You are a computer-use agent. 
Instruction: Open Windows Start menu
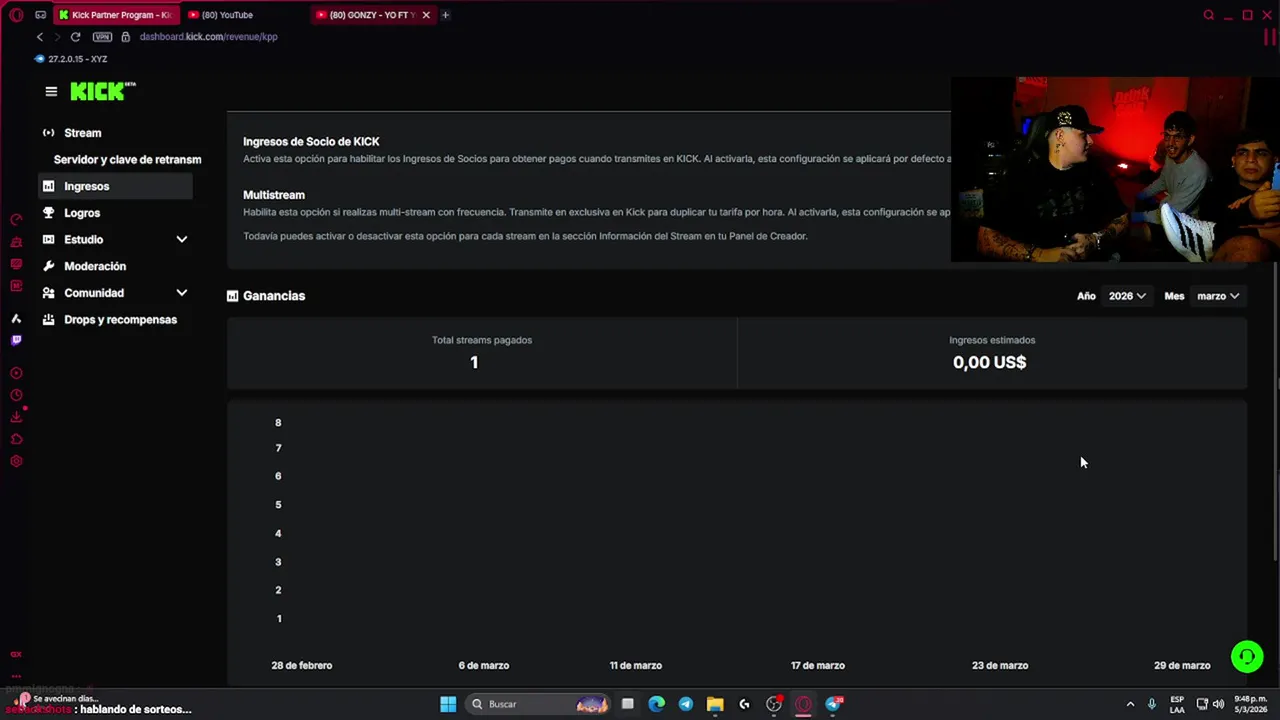point(448,704)
